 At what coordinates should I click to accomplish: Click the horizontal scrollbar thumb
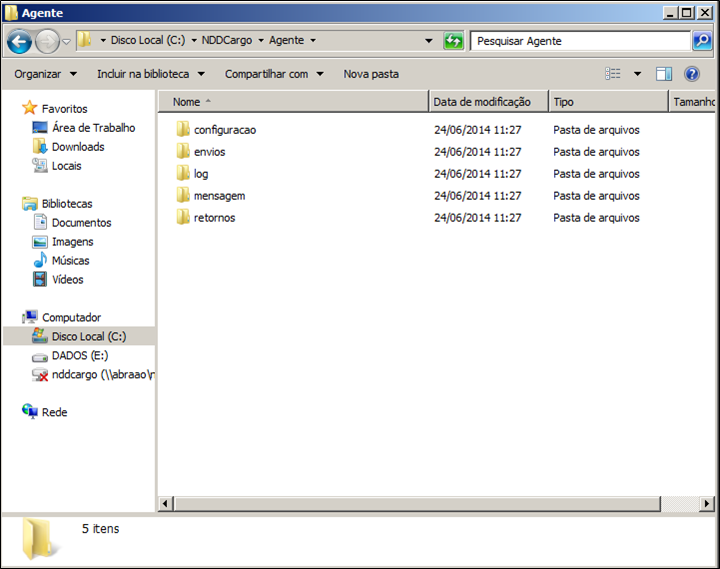pos(417,503)
